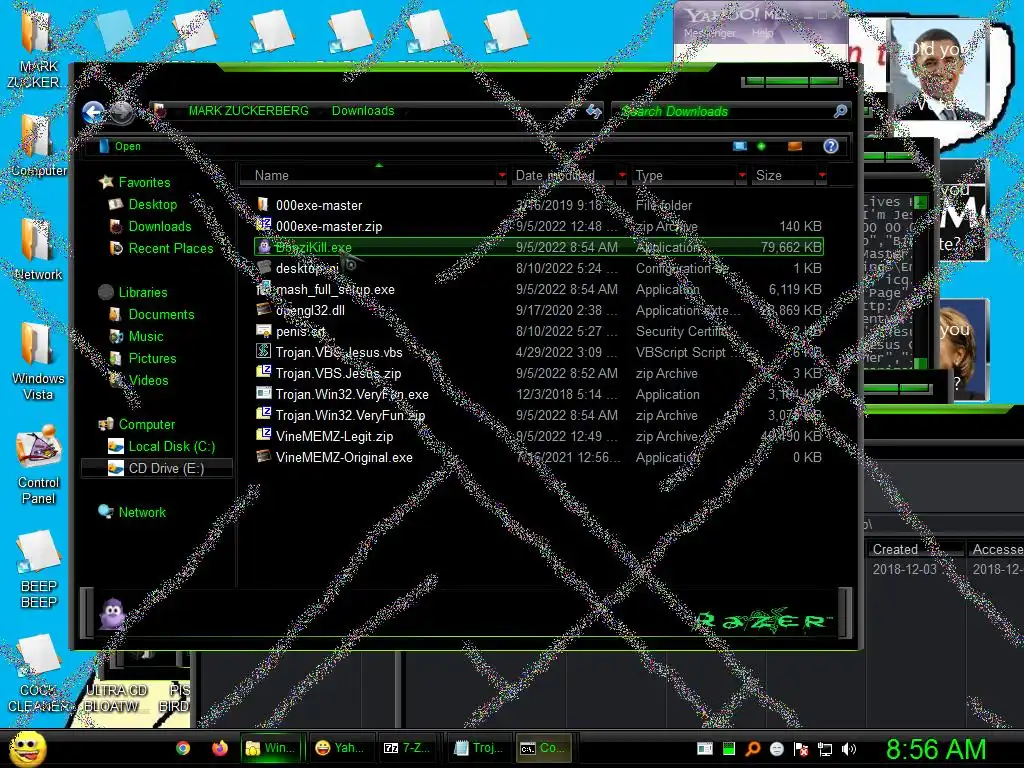Launch Firefox from the taskbar
The width and height of the screenshot is (1024, 768).
[219, 748]
